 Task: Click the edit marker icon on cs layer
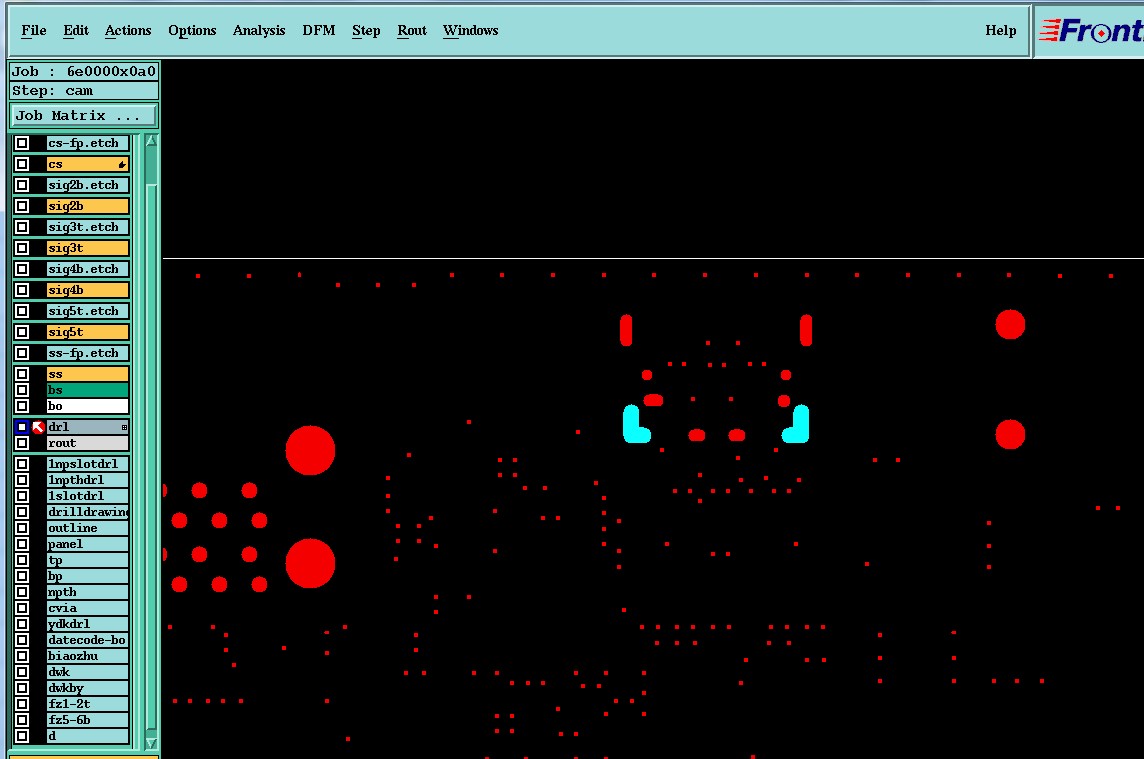[x=122, y=165]
